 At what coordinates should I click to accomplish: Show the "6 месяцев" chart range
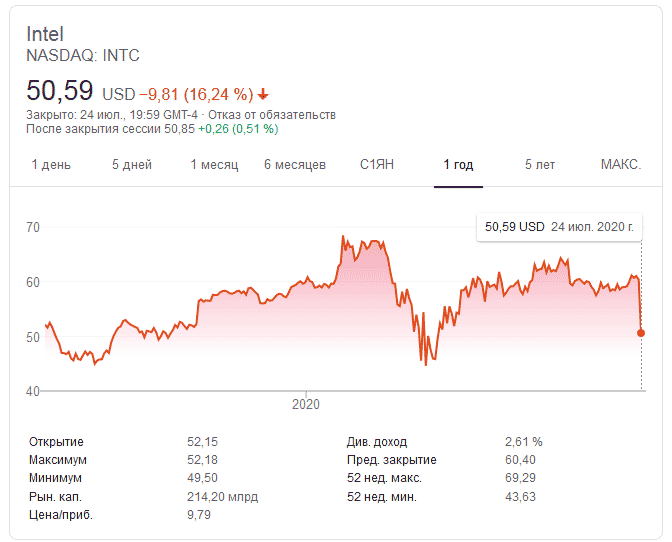point(295,165)
